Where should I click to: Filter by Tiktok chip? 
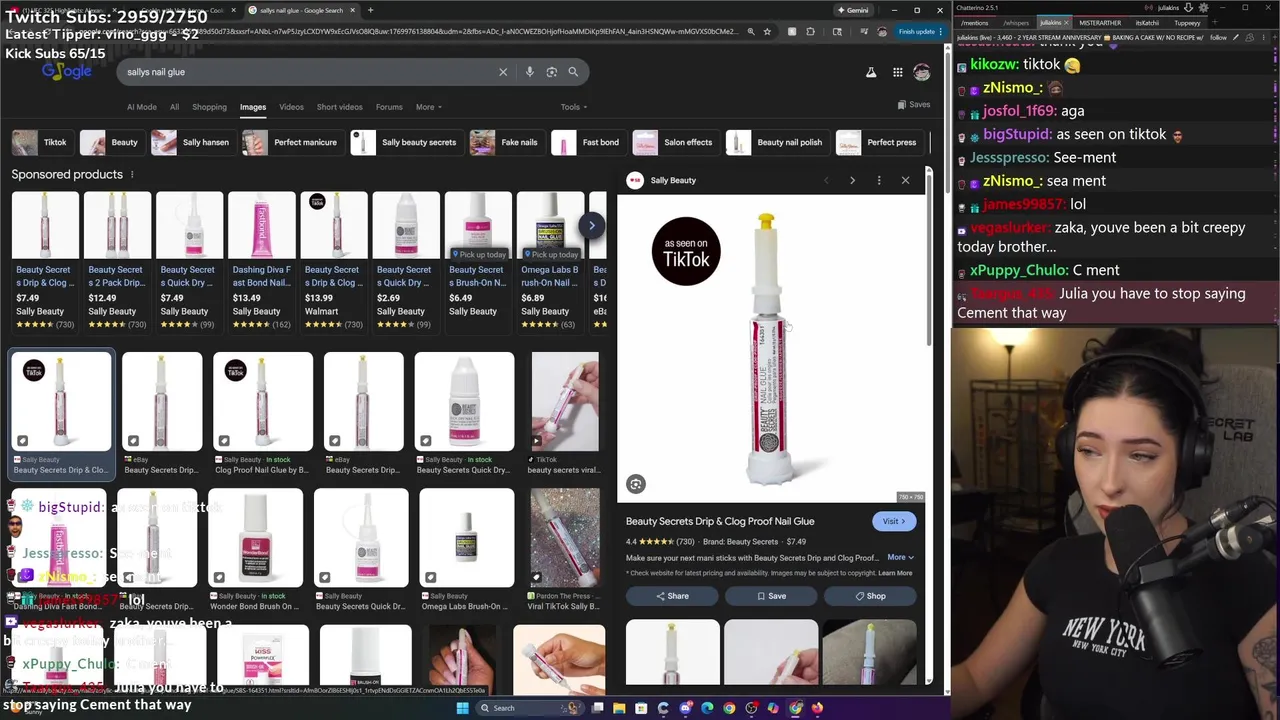click(42, 142)
